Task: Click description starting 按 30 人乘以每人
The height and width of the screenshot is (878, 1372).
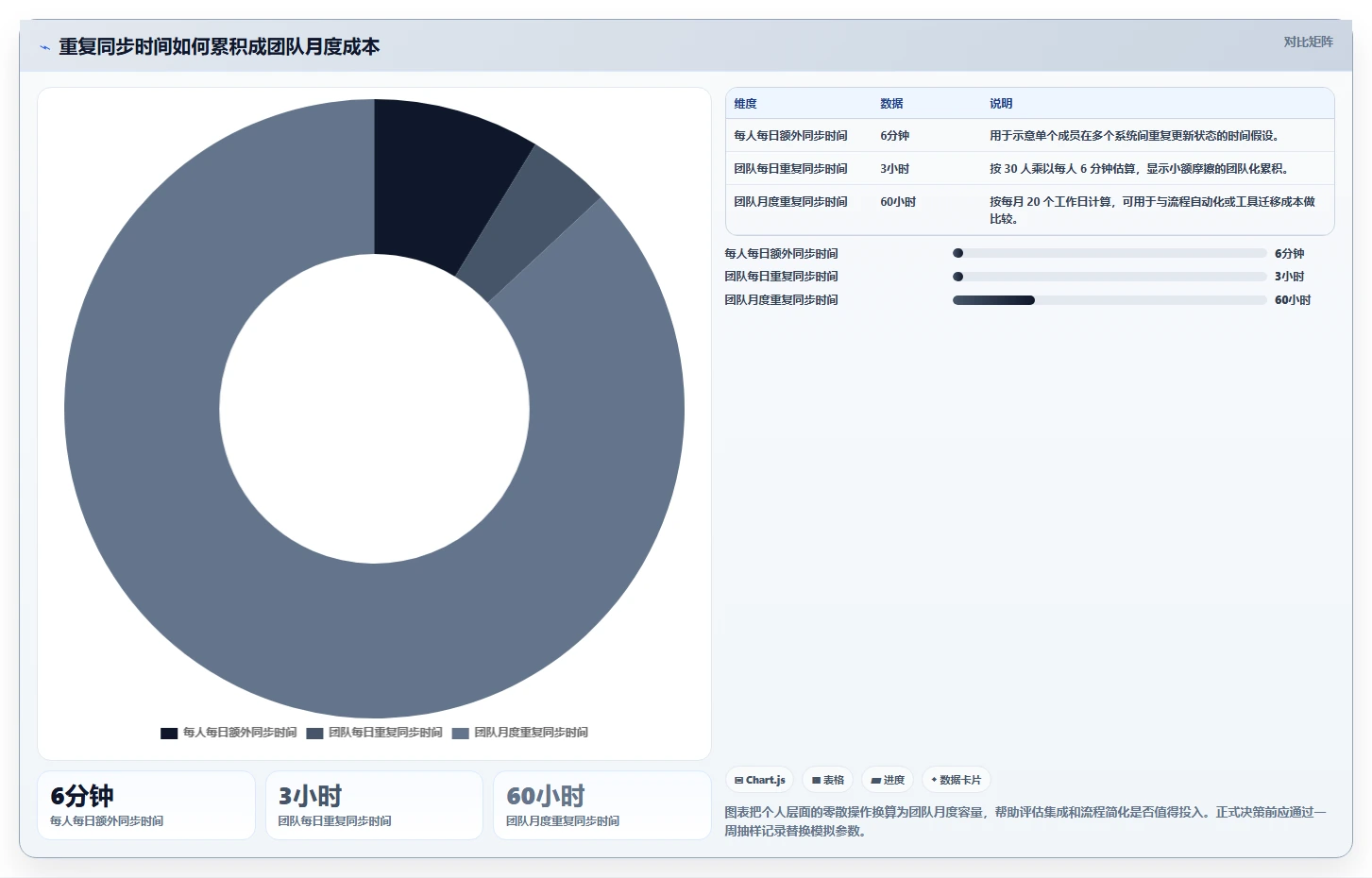Action: pos(1140,169)
